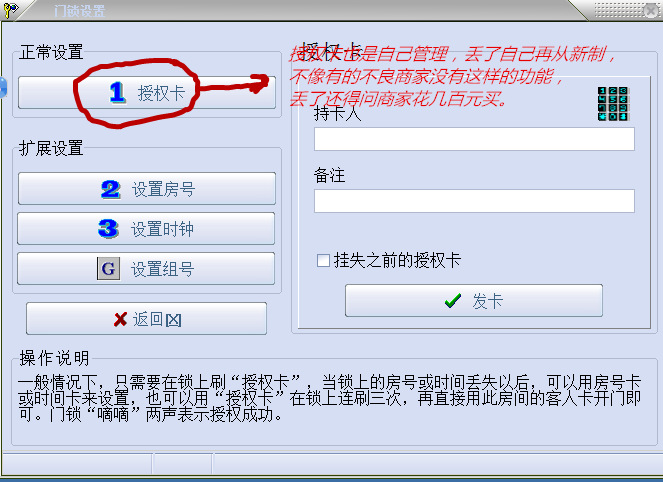Open 设置组号 settings
Screen dimensions: 663x482
pos(146,269)
